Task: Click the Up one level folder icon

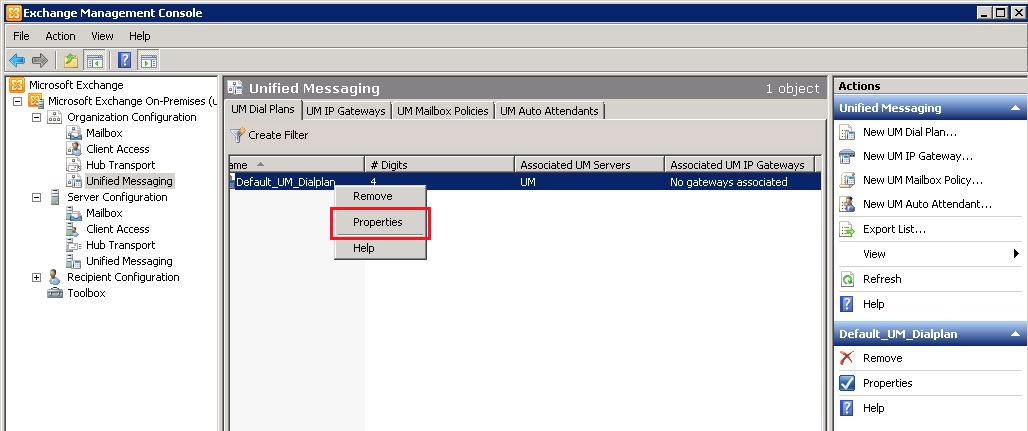Action: (x=71, y=61)
